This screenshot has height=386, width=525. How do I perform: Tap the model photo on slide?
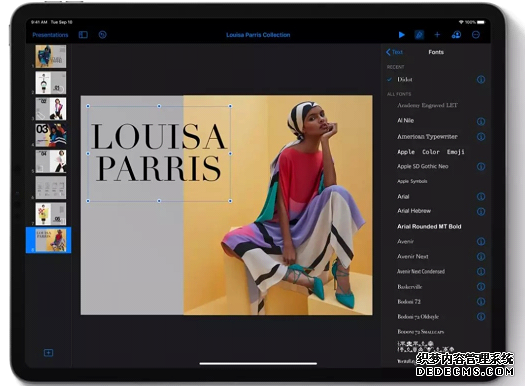point(278,205)
